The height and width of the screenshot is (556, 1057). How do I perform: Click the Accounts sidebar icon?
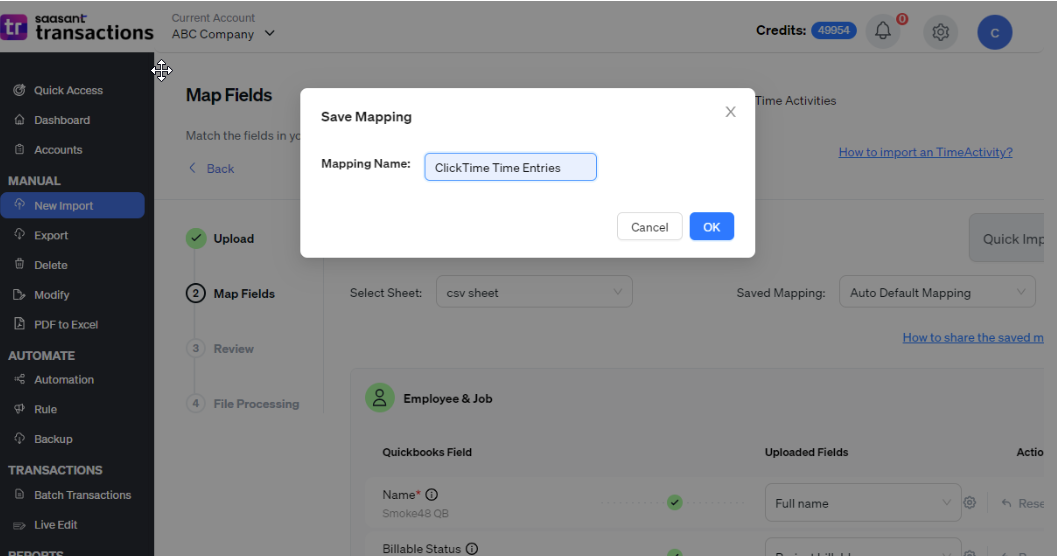(20, 149)
